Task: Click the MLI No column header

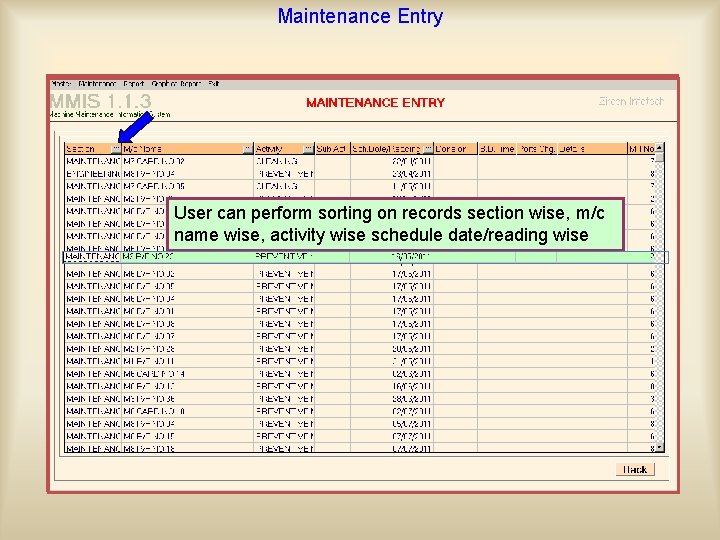Action: click(x=641, y=149)
